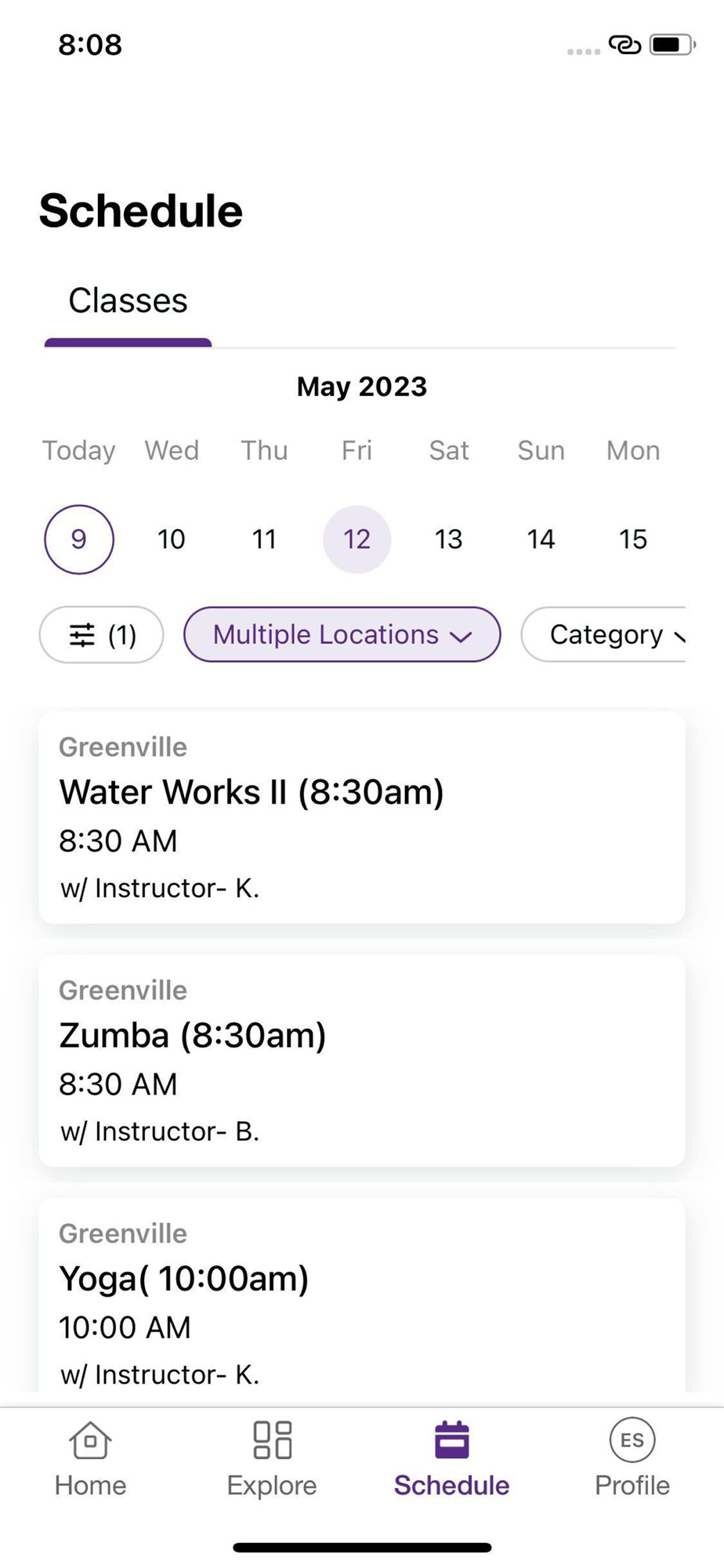The width and height of the screenshot is (724, 1568).
Task: Tap the battery status icon
Action: pyautogui.click(x=672, y=45)
